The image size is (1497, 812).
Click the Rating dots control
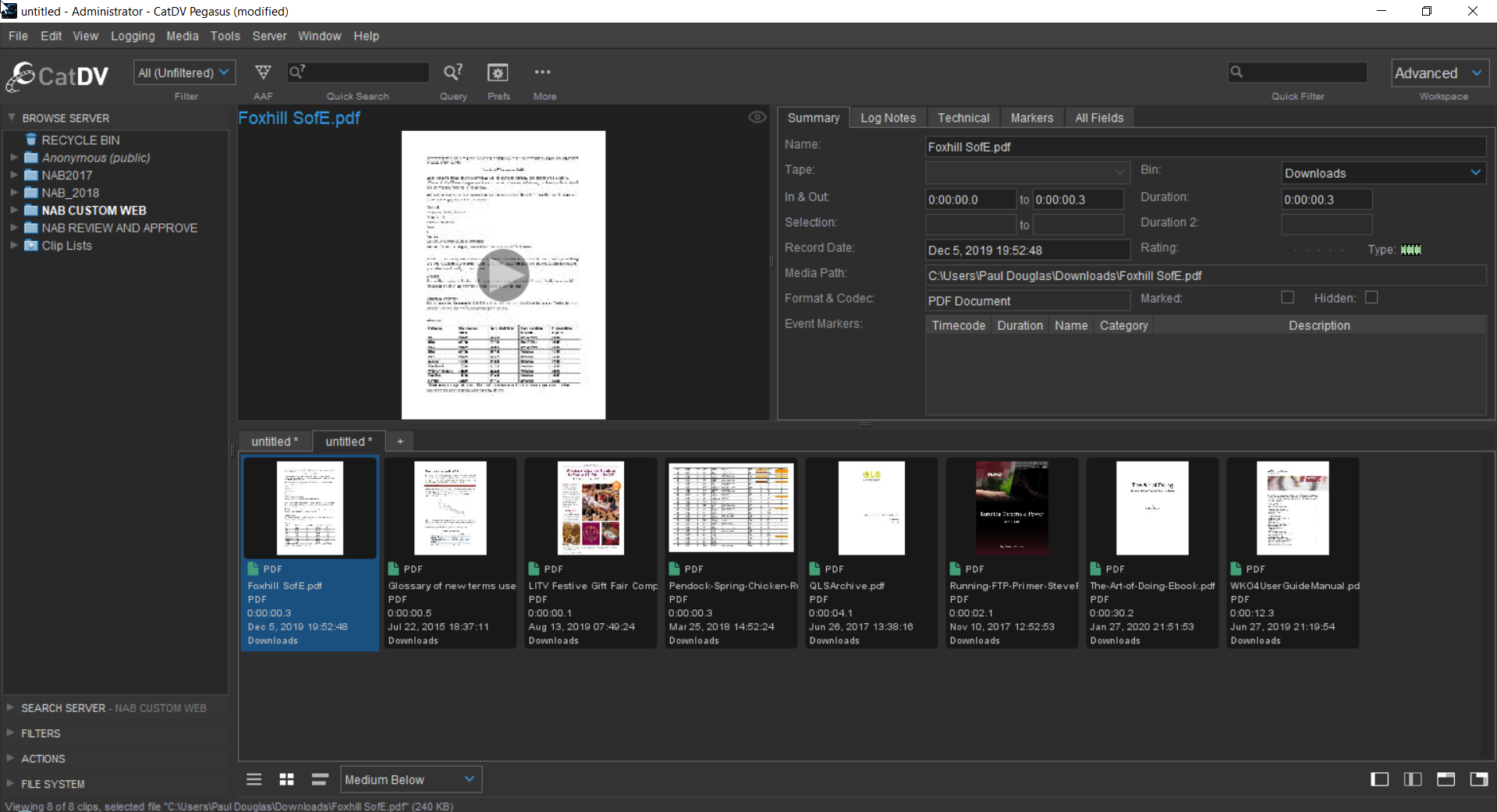coord(1318,250)
